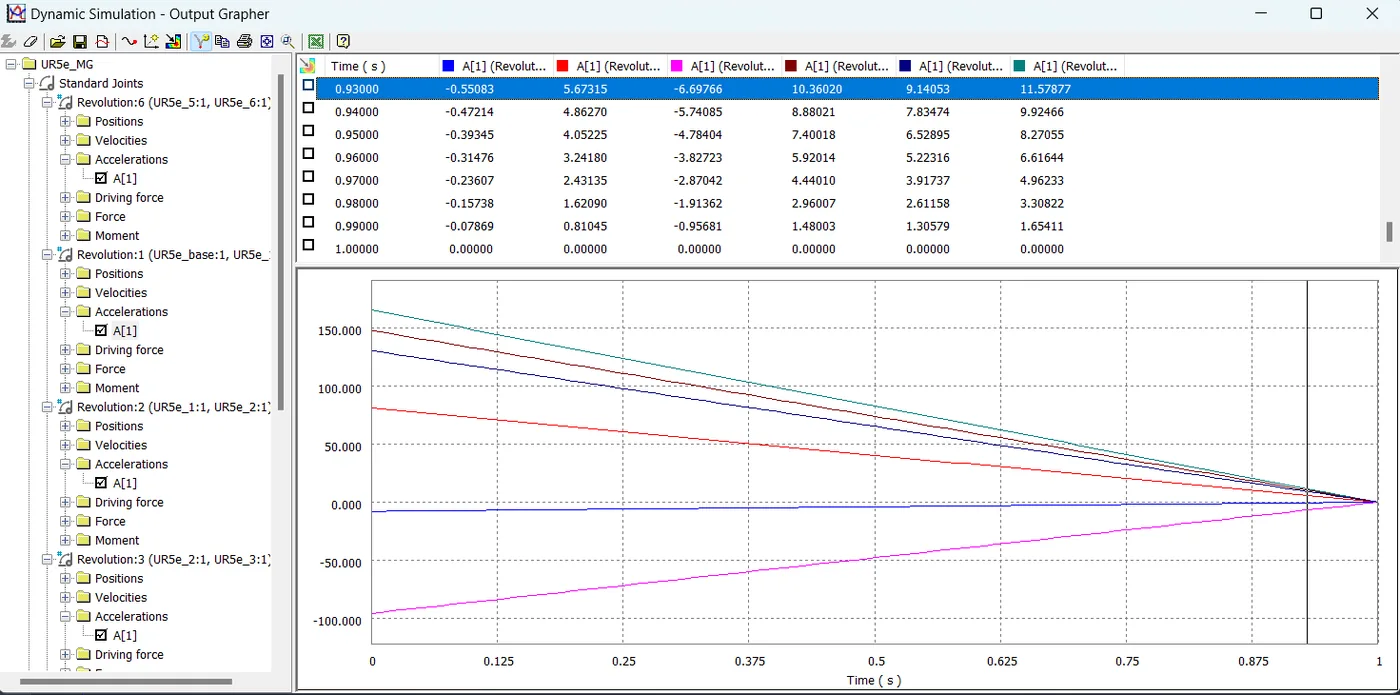Image resolution: width=1400 pixels, height=695 pixels.
Task: Tick the checkbox for the 0.98000 row
Action: [308, 199]
